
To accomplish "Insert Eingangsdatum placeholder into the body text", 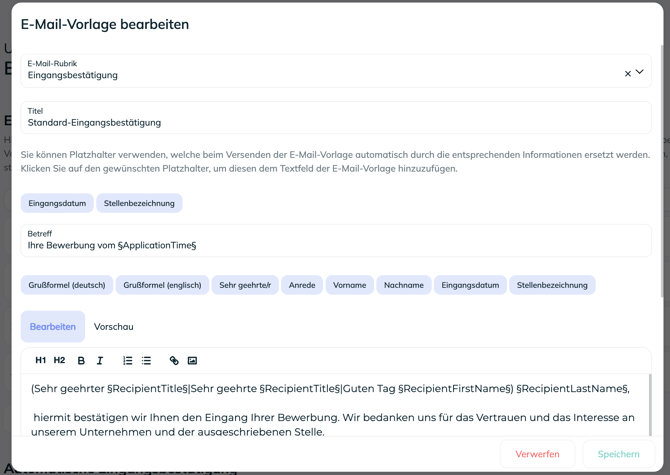I will 470,285.
